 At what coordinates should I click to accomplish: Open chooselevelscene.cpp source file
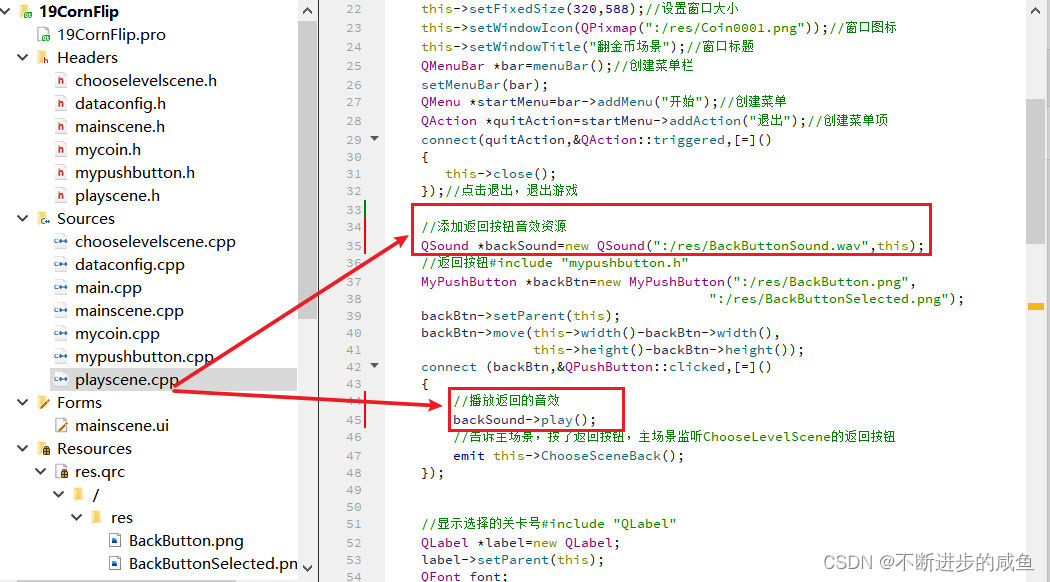(155, 241)
